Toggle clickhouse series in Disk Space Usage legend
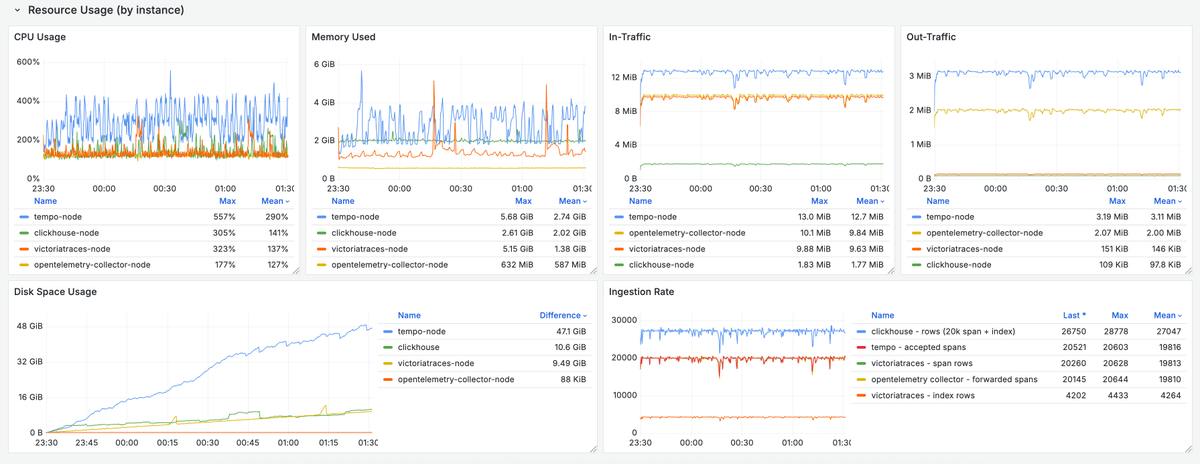Viewport: 1200px width, 464px height. coord(420,347)
